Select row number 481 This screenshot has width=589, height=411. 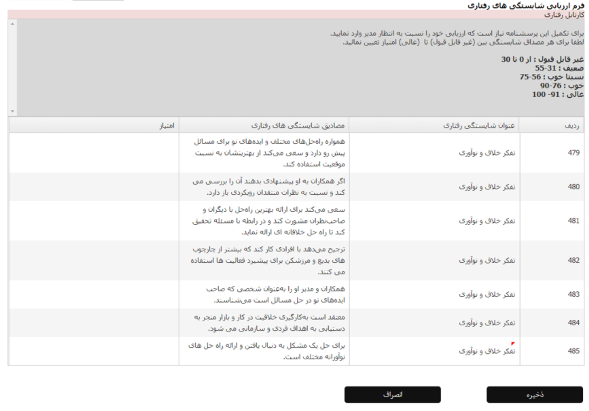(x=574, y=221)
